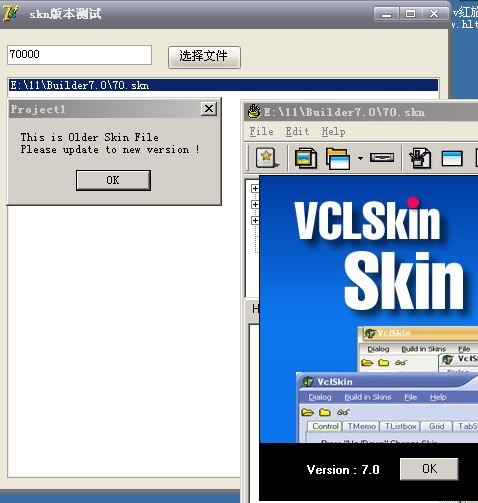Viewport: 478px width, 503px height.
Task: Minimize the skn版本测试 window
Action: [x=386, y=14]
